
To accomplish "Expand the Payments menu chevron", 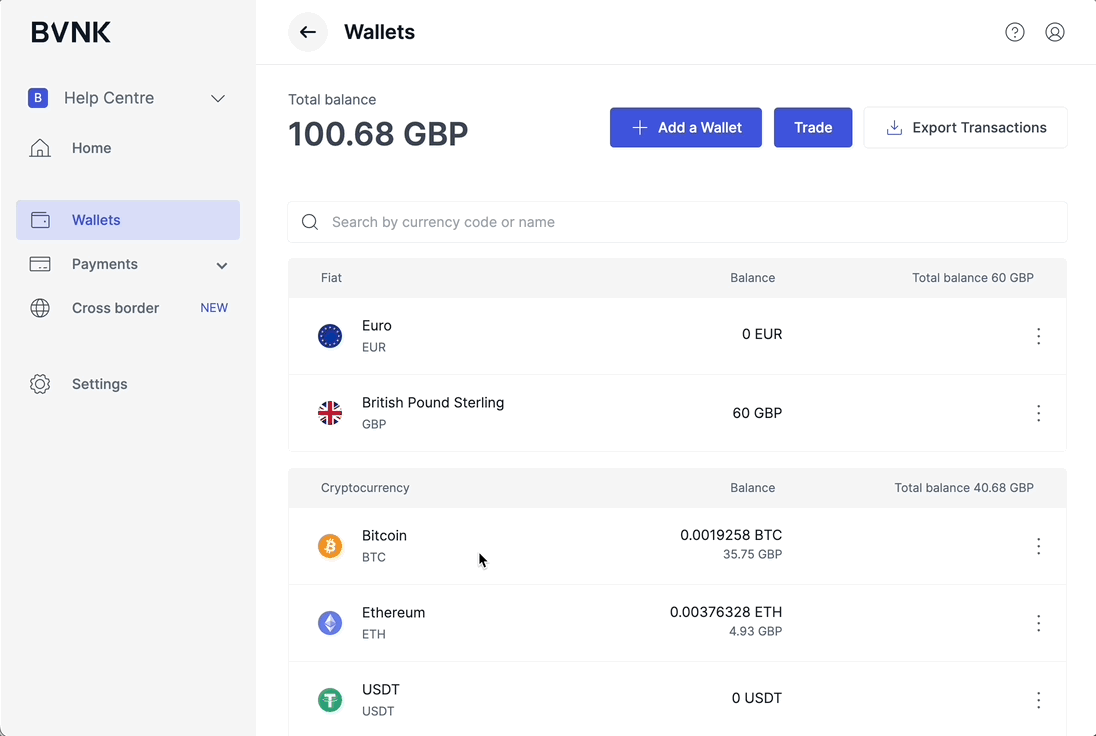I will [221, 265].
